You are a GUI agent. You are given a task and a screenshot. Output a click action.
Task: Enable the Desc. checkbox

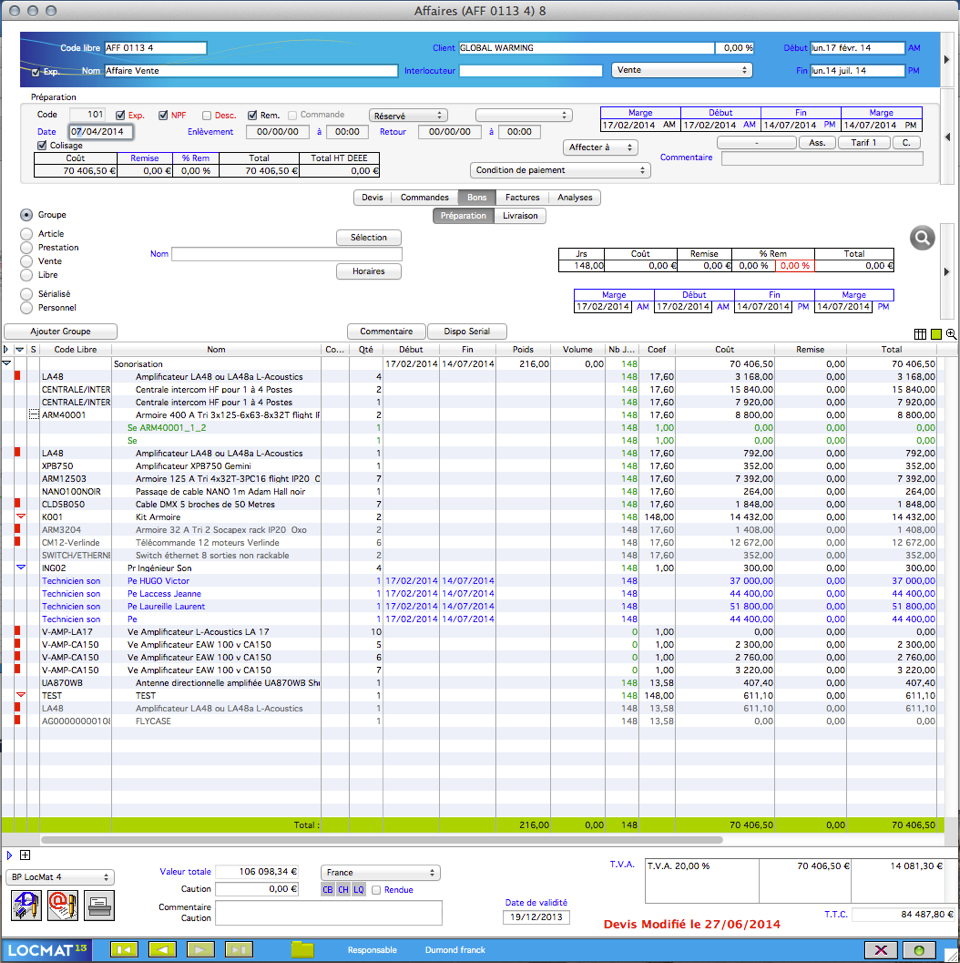[207, 115]
